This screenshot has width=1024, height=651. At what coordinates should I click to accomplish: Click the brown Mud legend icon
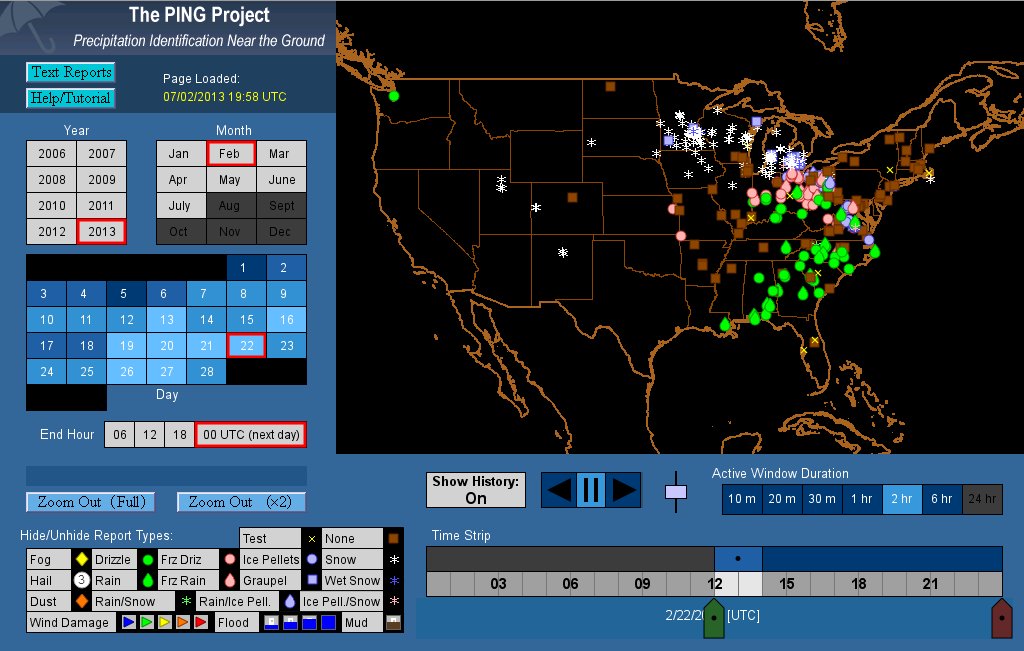pyautogui.click(x=392, y=622)
